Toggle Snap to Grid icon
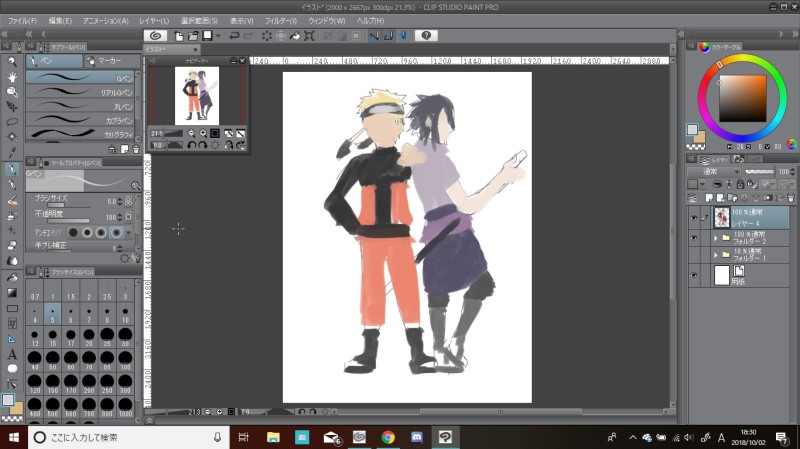 click(x=403, y=36)
